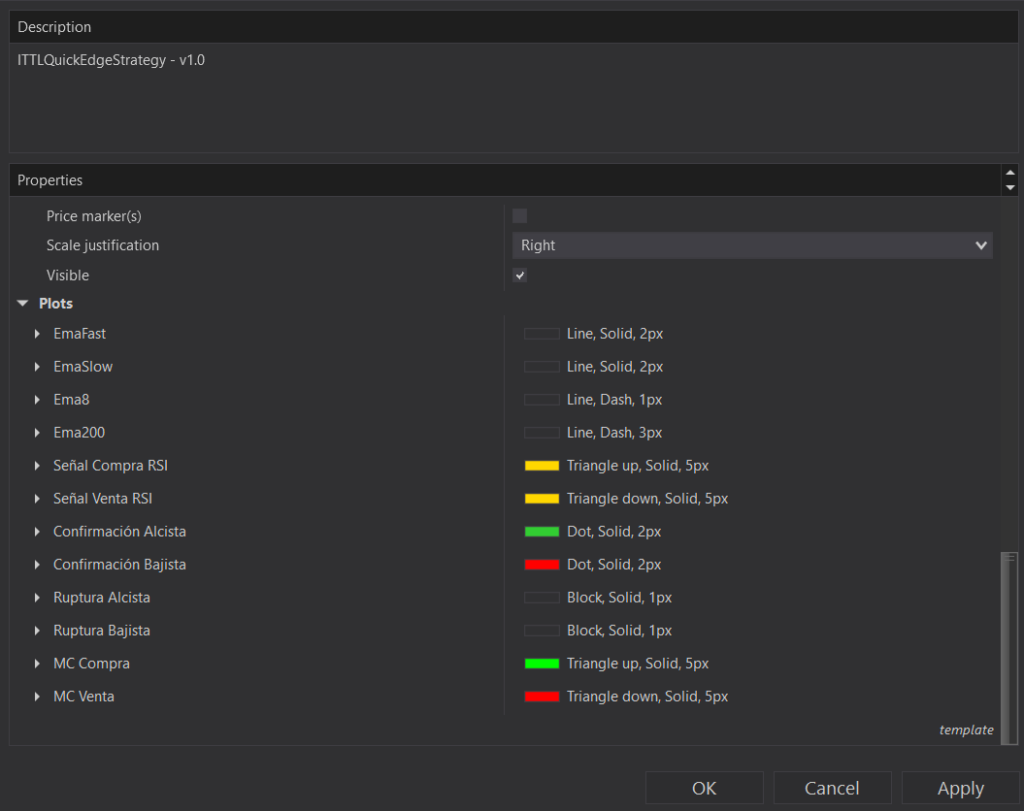The width and height of the screenshot is (1024, 811).
Task: Enable the Price marker(s) checkbox
Action: click(x=519, y=216)
